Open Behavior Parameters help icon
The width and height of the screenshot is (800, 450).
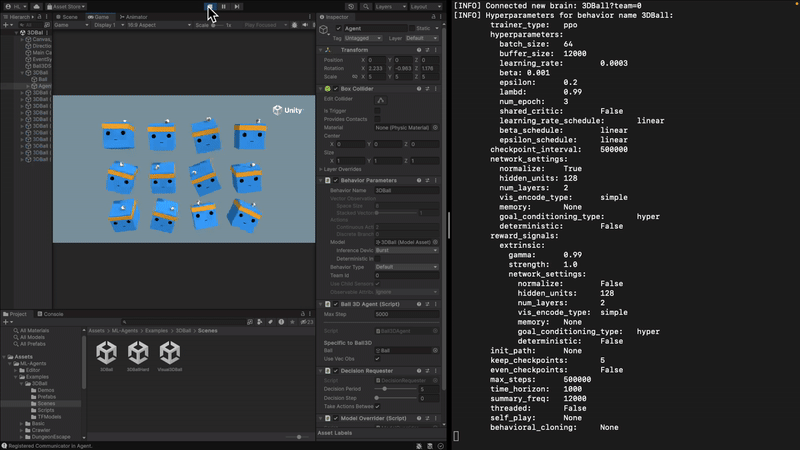click(419, 181)
